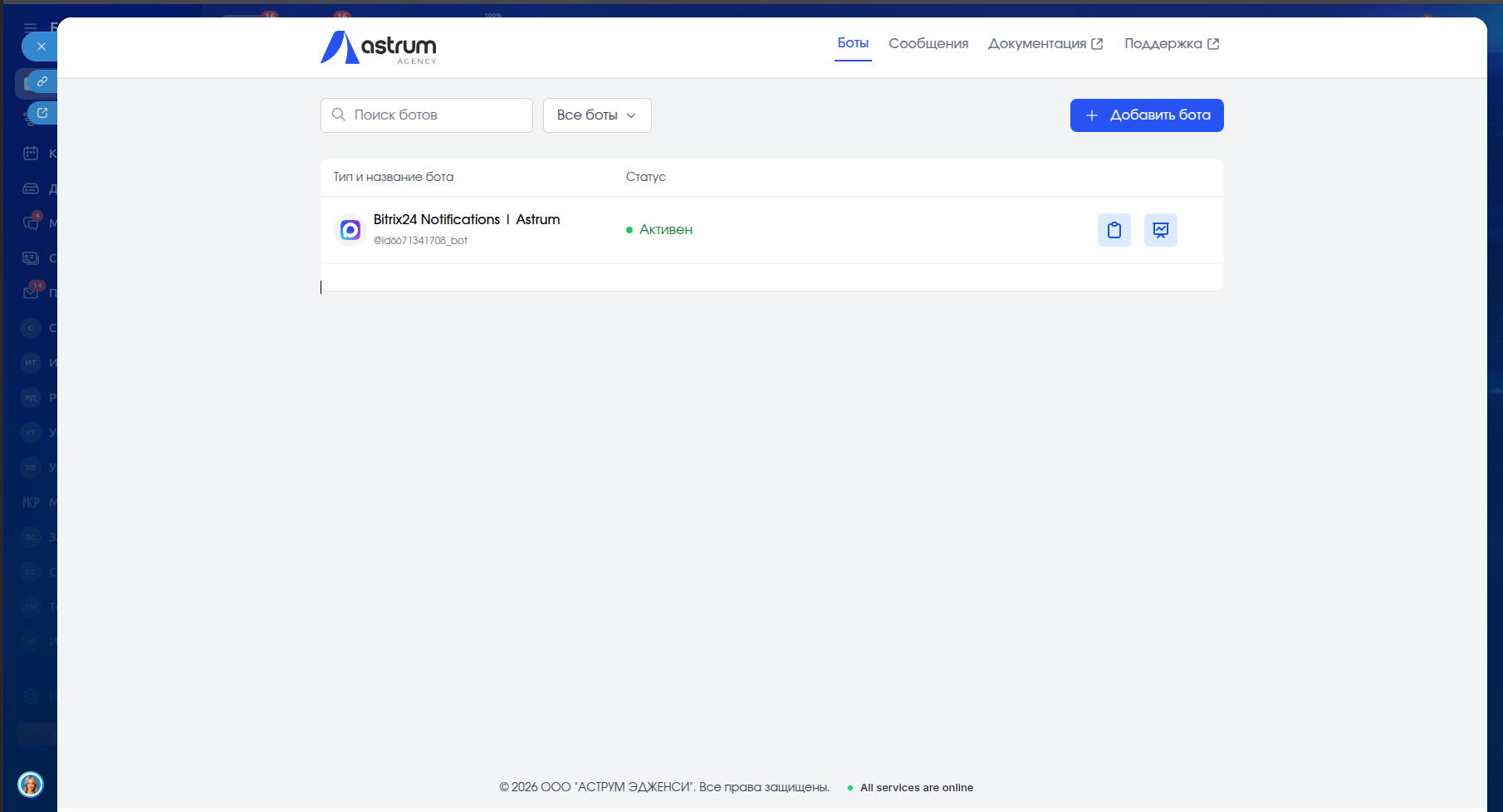
Task: Click the ЗС circle in the background sidebar
Action: (31, 537)
